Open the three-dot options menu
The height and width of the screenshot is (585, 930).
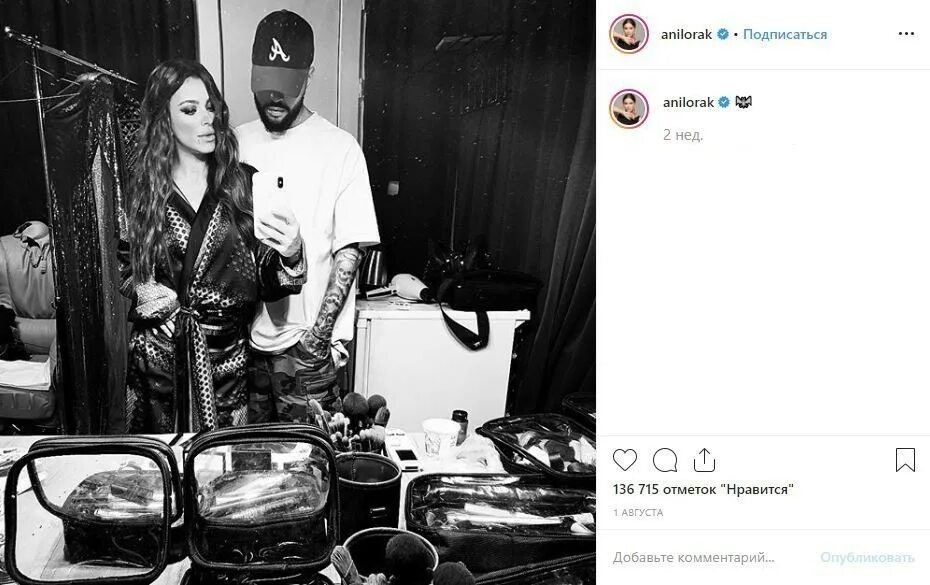point(906,34)
